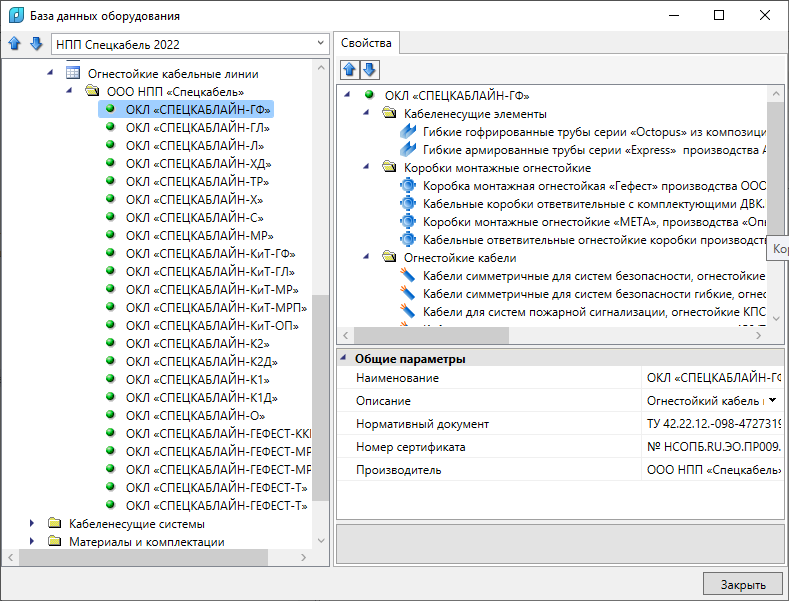The image size is (789, 601).
Task: Click the folder icon of Кабеленесущие элементы
Action: 389,113
